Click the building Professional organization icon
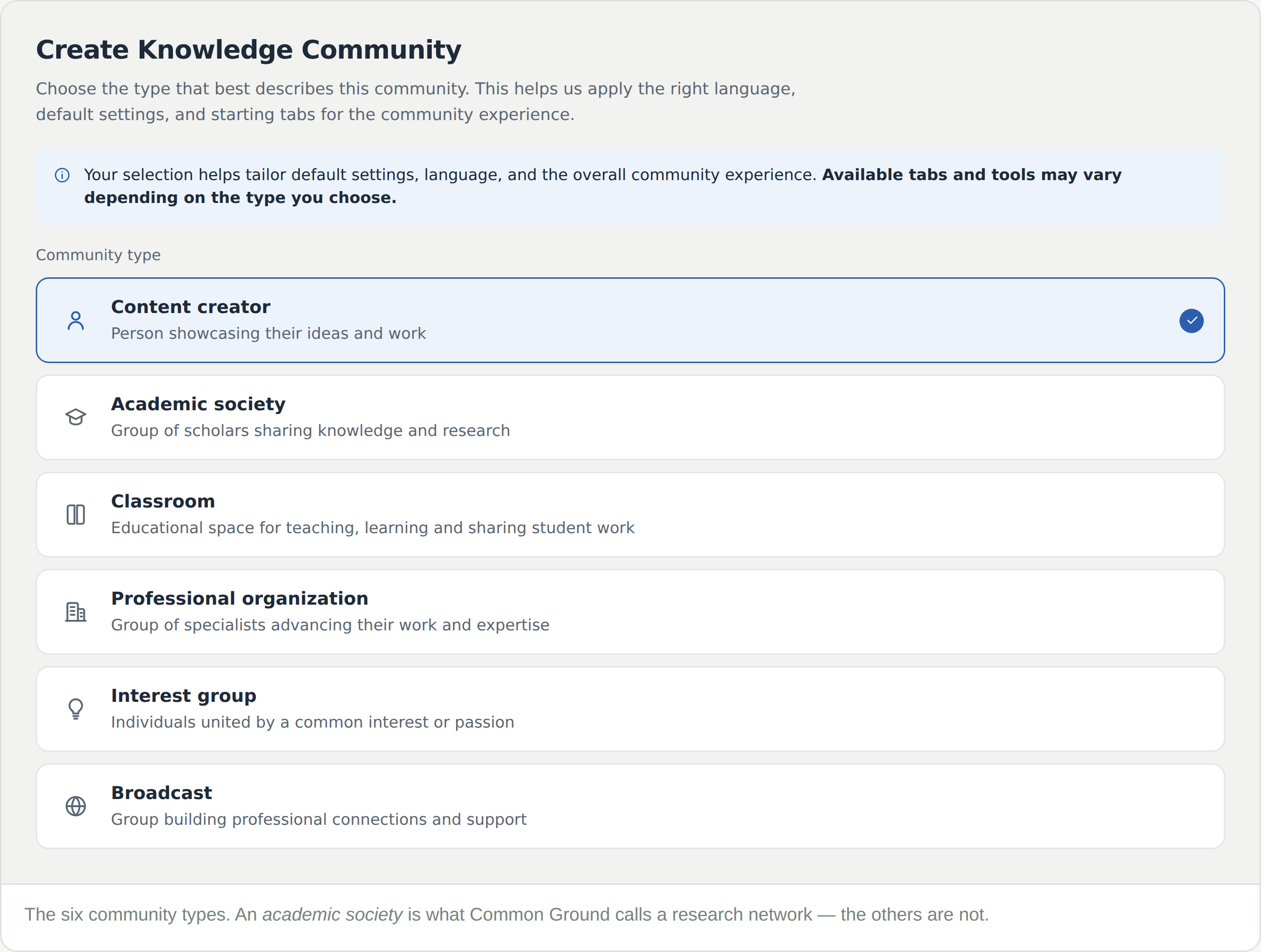This screenshot has width=1261, height=952. [76, 612]
